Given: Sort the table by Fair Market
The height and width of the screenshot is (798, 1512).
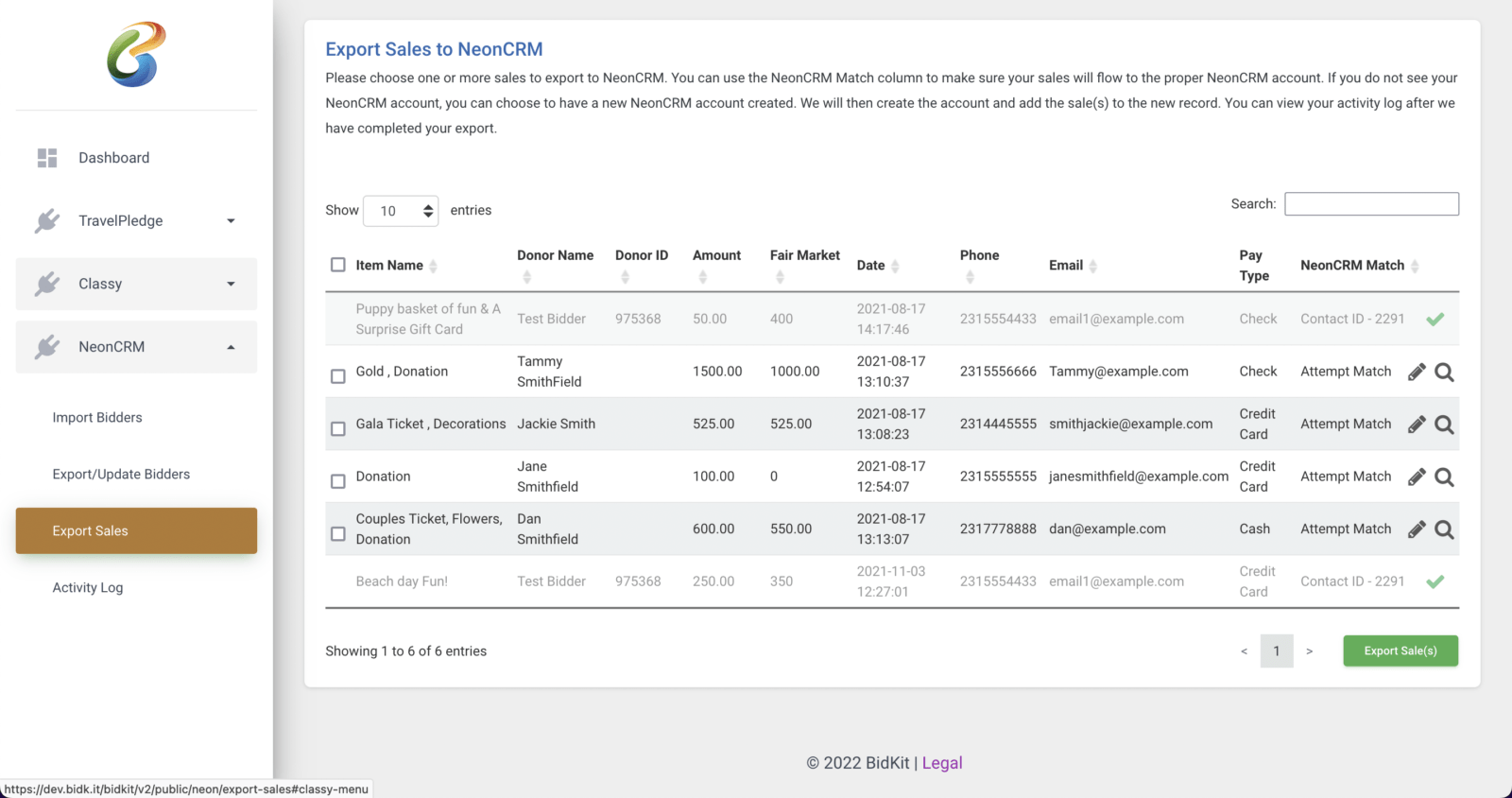Looking at the screenshot, I should click(780, 277).
